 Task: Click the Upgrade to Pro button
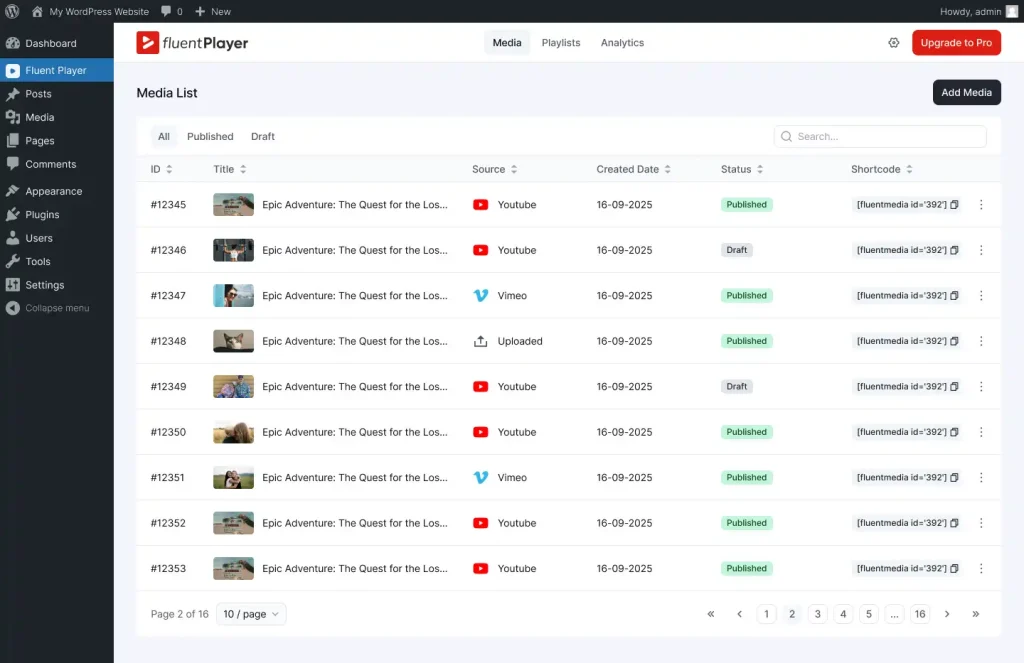coord(956,43)
